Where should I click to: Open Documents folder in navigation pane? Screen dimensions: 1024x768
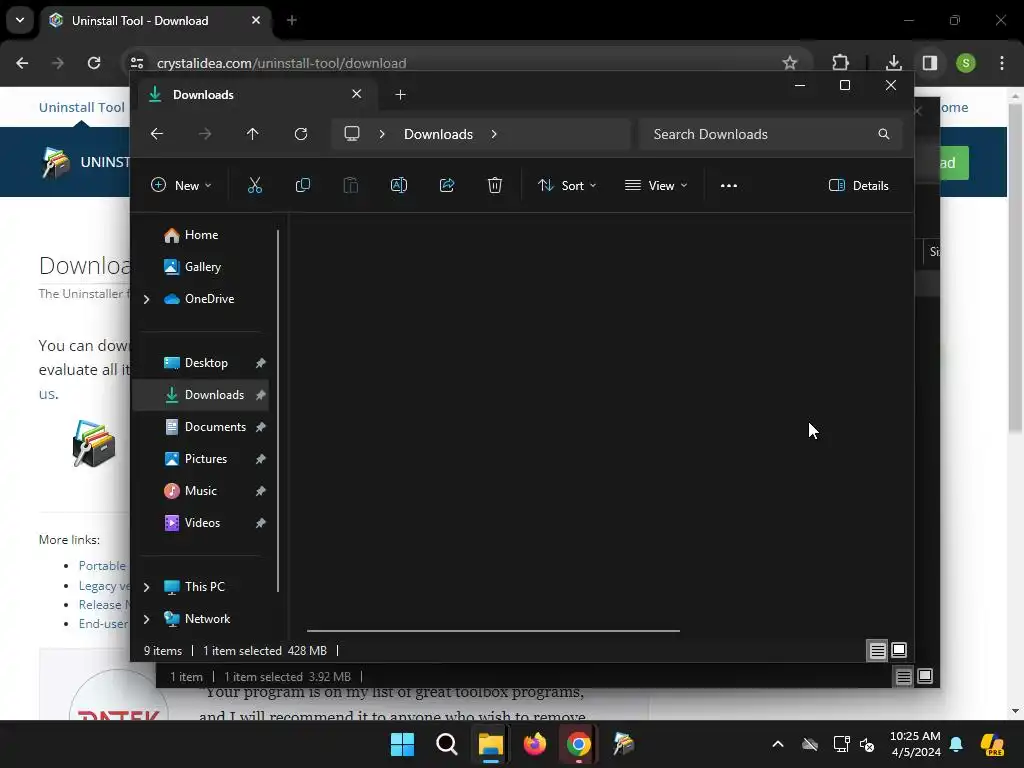pos(201,427)
